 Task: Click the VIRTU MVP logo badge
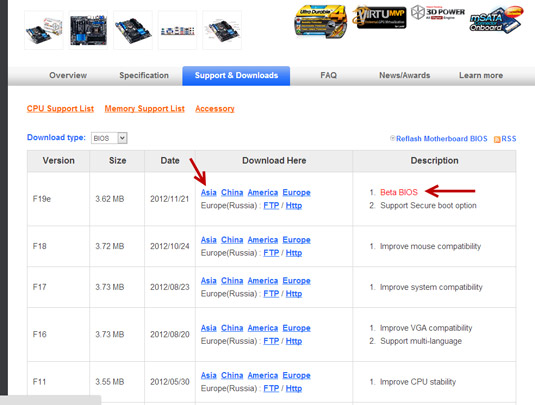click(x=379, y=17)
